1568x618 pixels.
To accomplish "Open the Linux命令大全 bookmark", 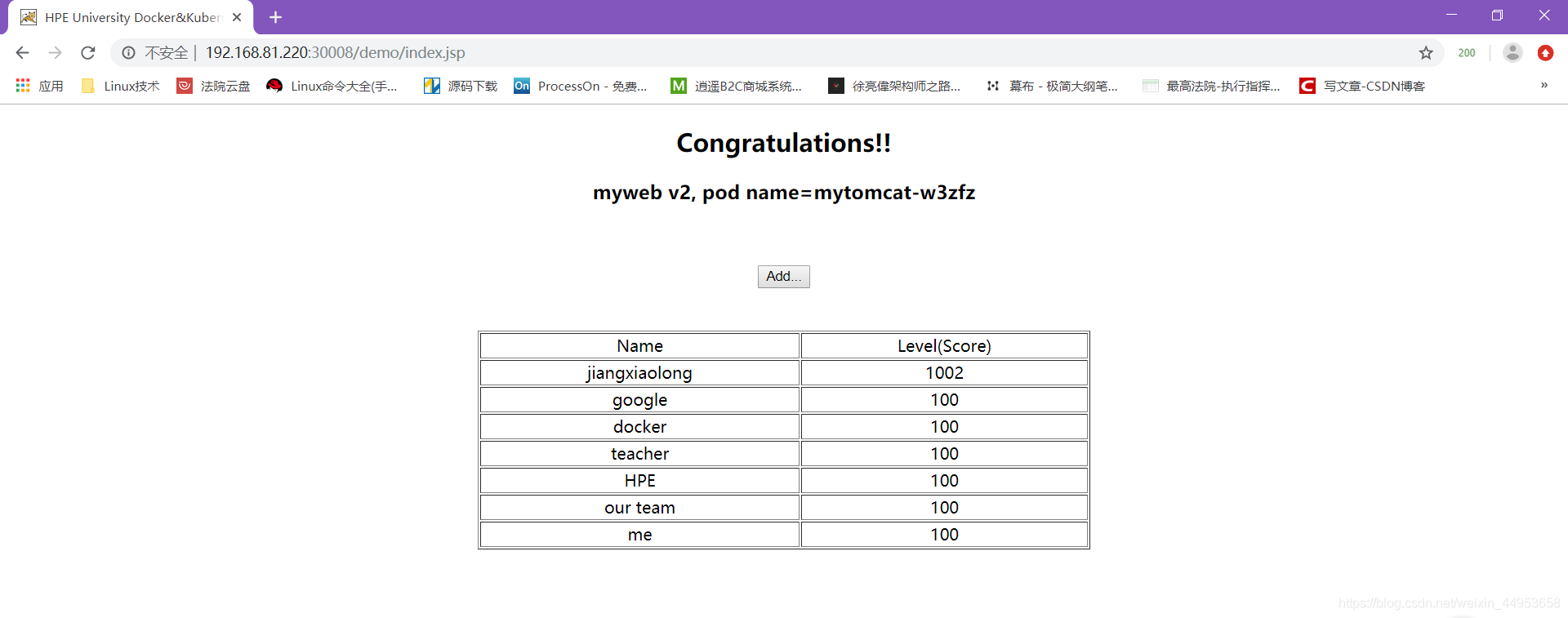I will [x=332, y=86].
